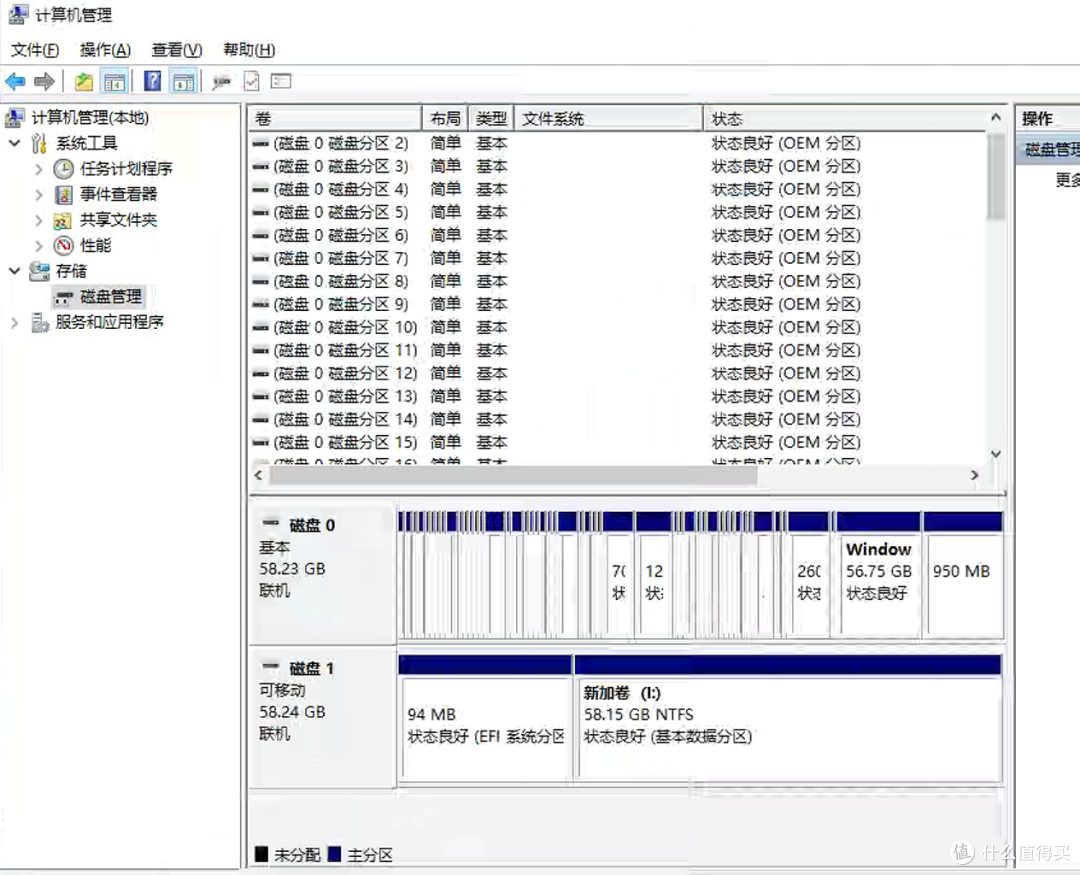The width and height of the screenshot is (1080, 875).
Task: Expand the 服务和应用程序 node
Action: (14, 322)
